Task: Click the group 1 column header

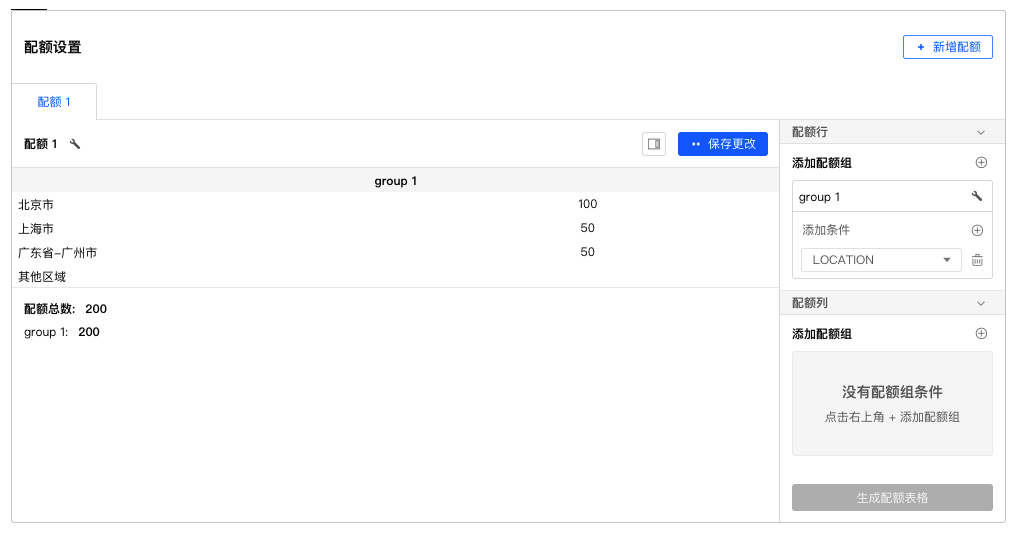Action: click(395, 181)
